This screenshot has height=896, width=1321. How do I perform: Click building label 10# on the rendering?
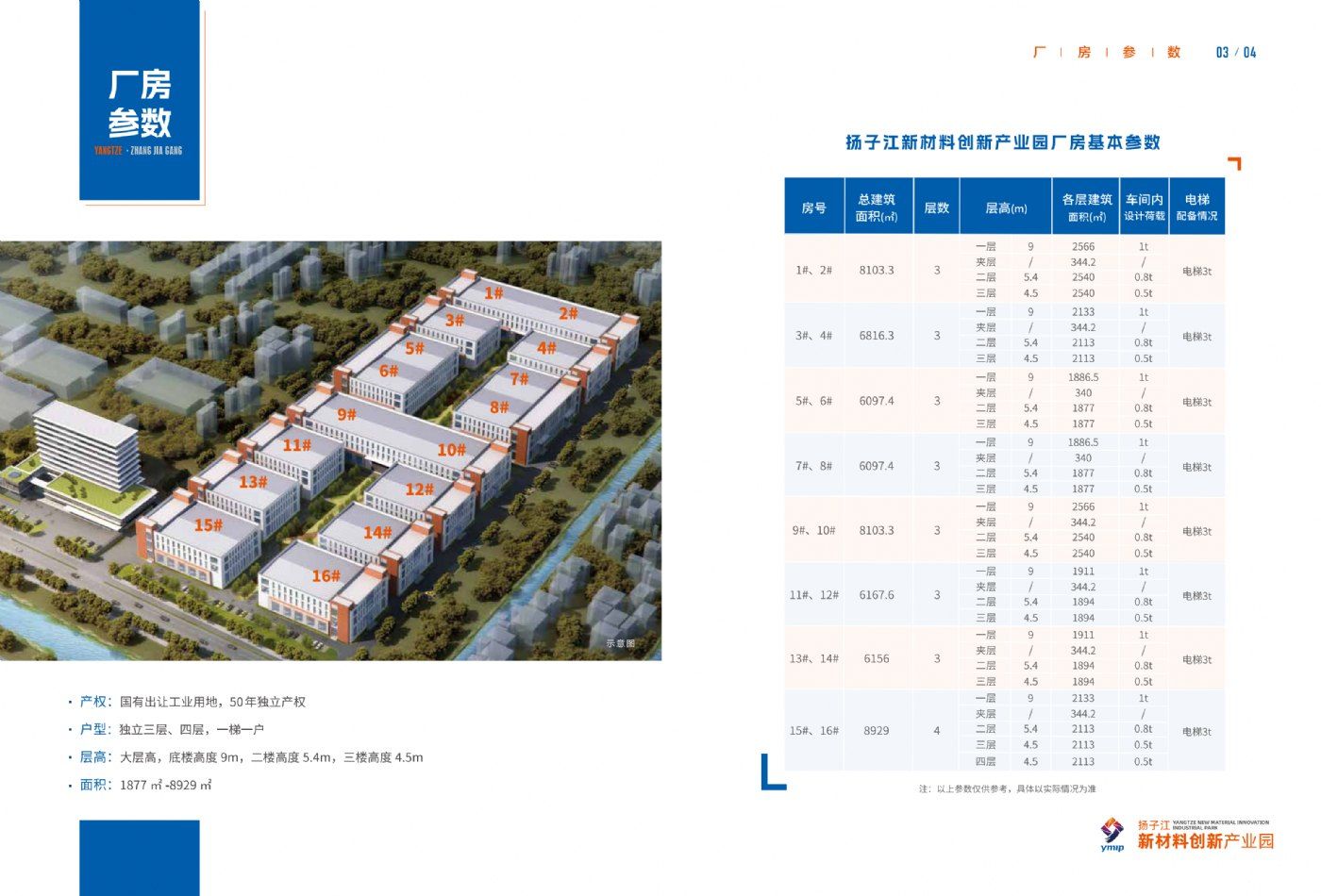pyautogui.click(x=451, y=450)
